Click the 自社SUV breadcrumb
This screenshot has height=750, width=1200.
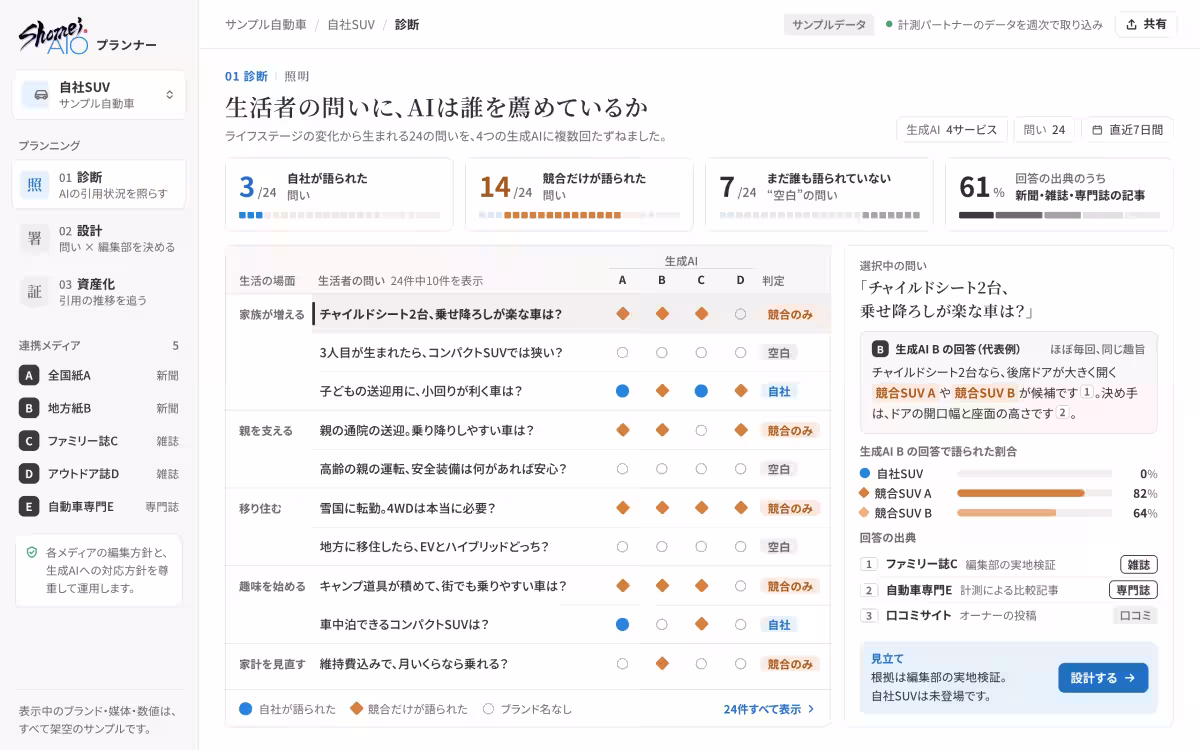click(x=351, y=24)
